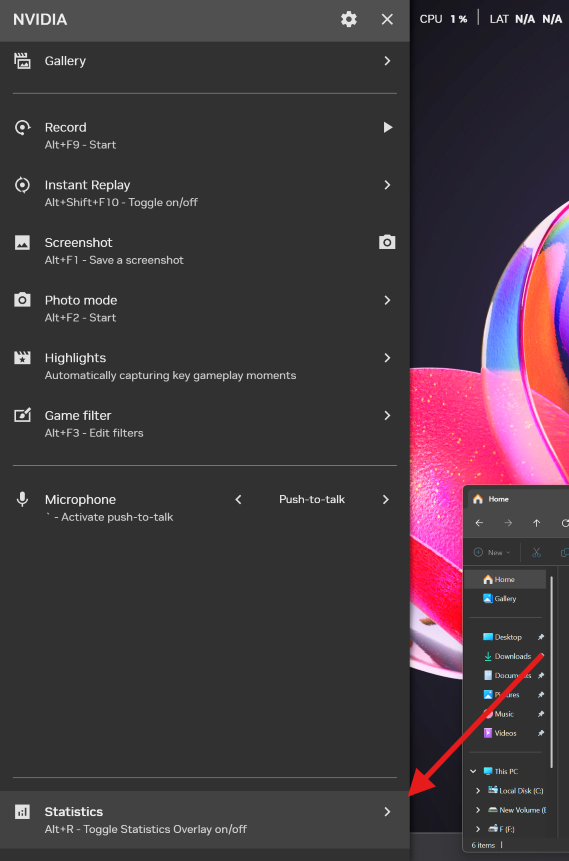The width and height of the screenshot is (569, 861).
Task: Click the Screenshot picture icon
Action: click(x=22, y=243)
